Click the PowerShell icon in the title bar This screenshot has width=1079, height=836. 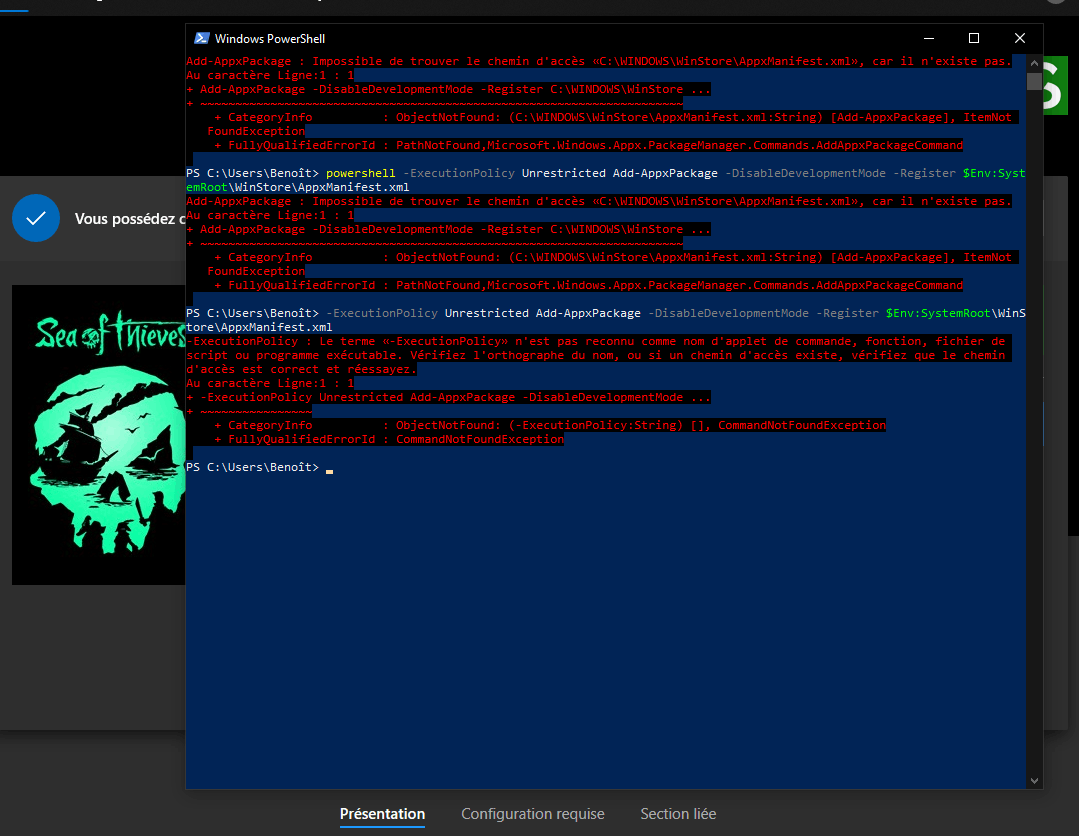pos(202,39)
